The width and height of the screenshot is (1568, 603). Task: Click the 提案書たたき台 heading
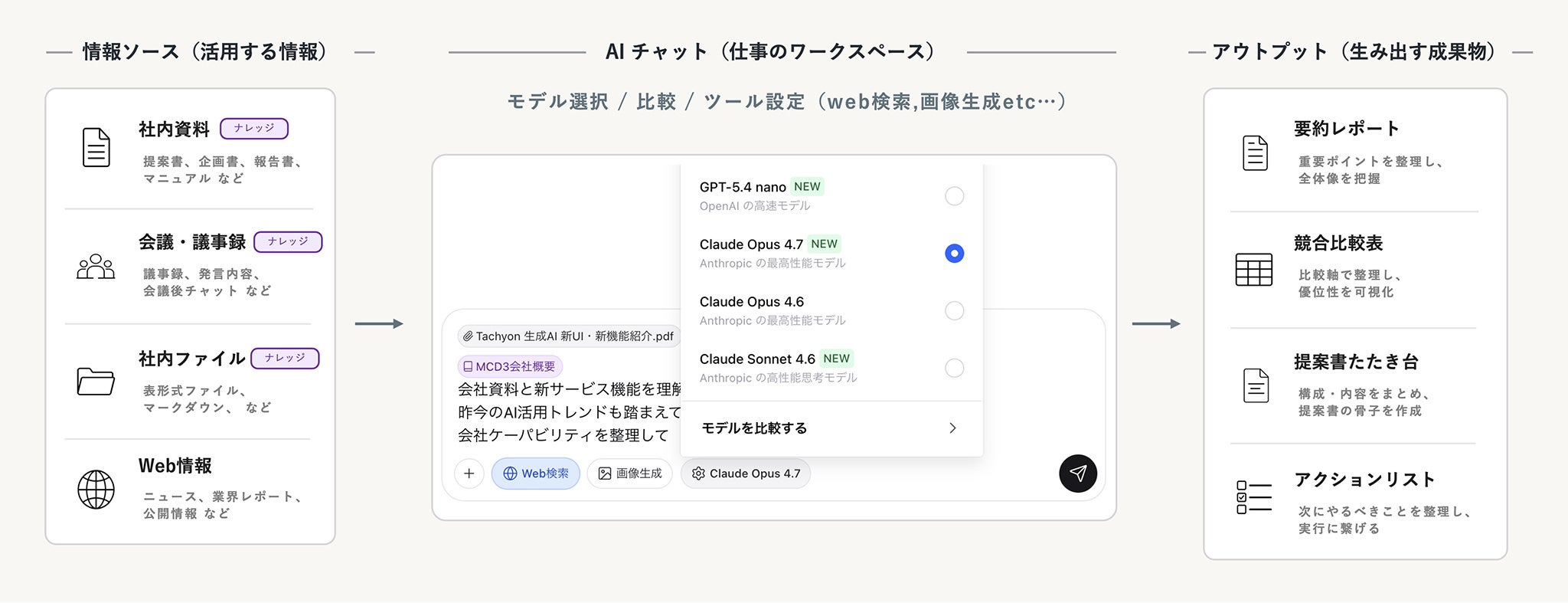[1356, 362]
